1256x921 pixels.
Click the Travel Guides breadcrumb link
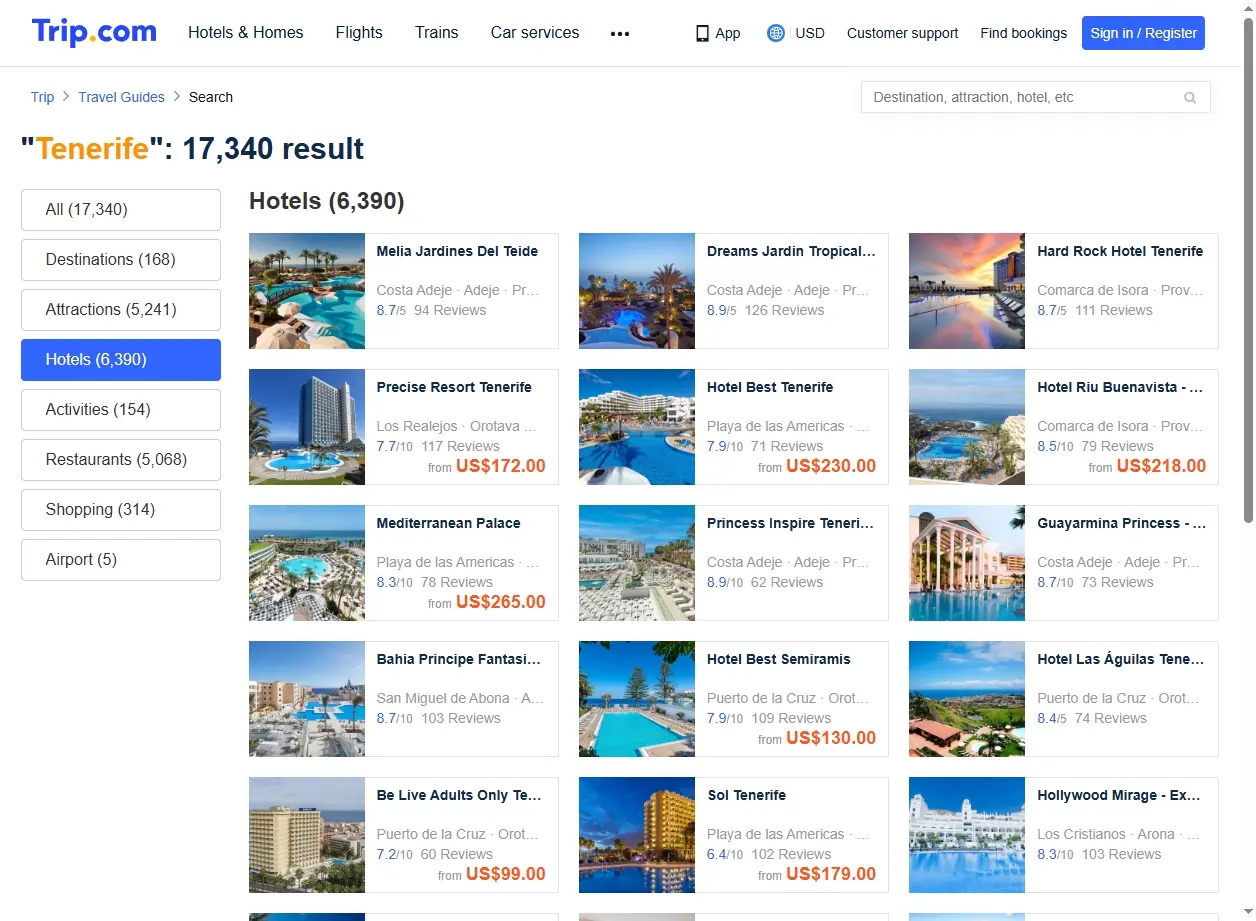121,97
